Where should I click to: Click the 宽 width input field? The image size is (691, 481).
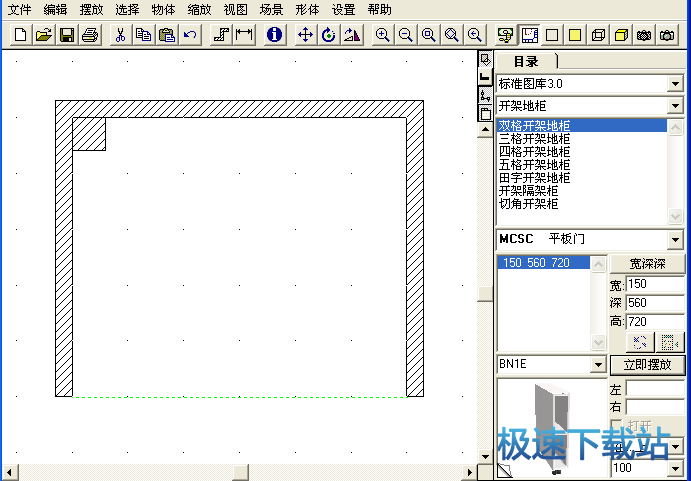point(655,285)
